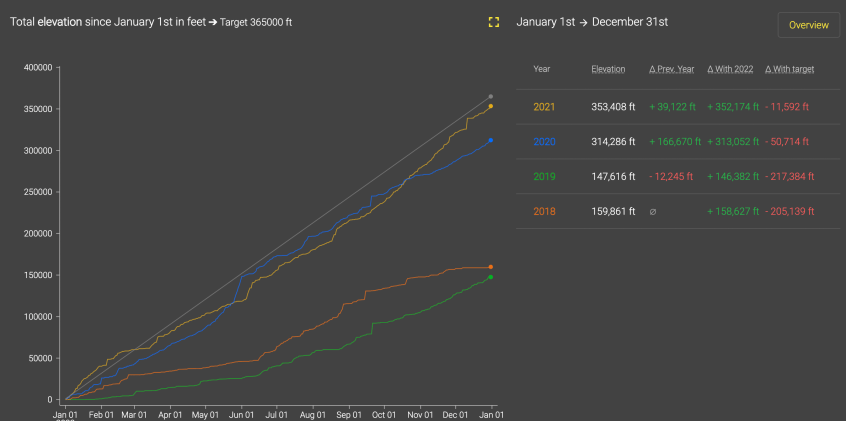Click the yellow fullscreen expand icon
Viewport: 846px width, 421px height.
494,22
